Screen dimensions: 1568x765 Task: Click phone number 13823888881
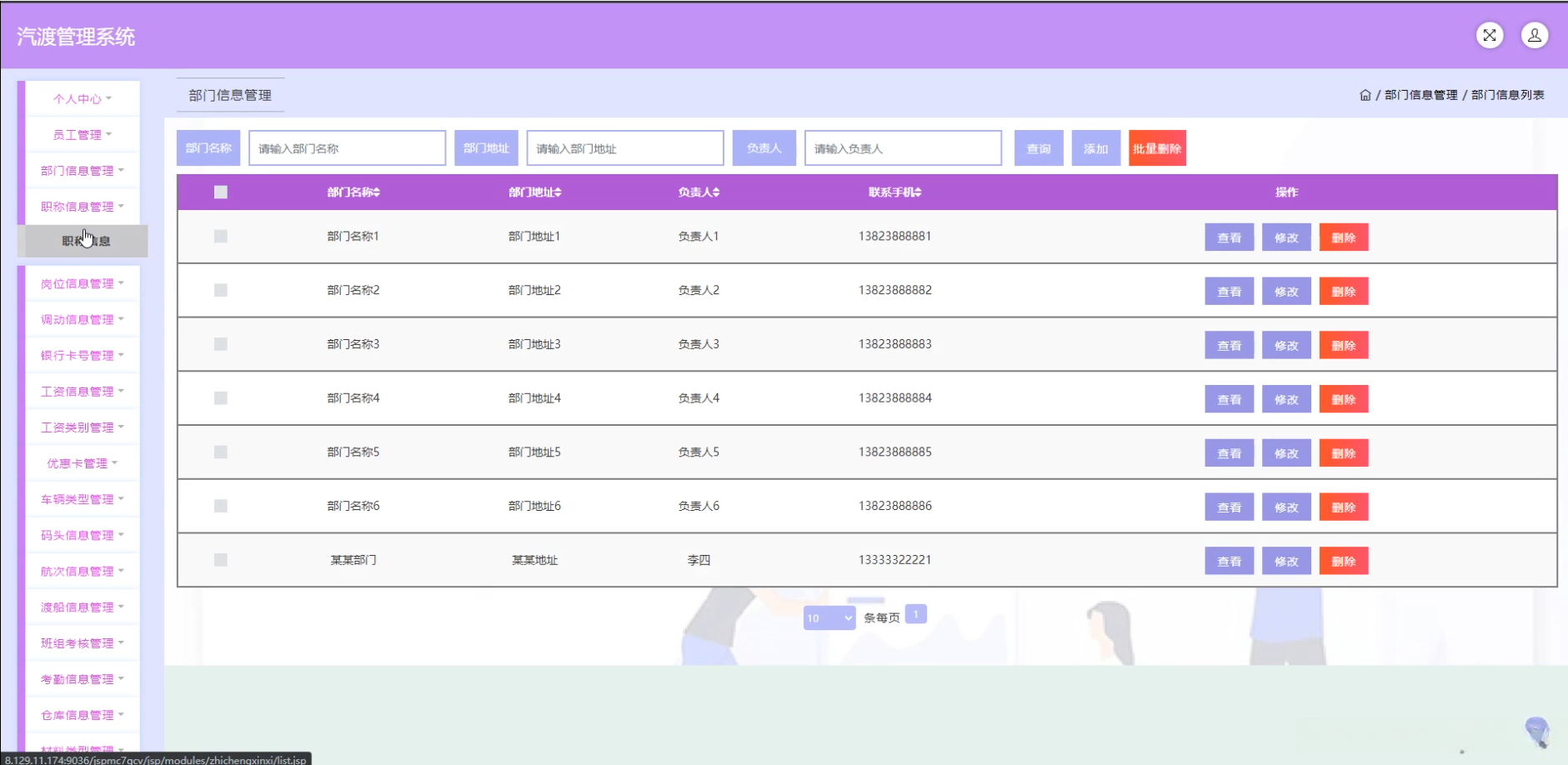click(x=895, y=236)
